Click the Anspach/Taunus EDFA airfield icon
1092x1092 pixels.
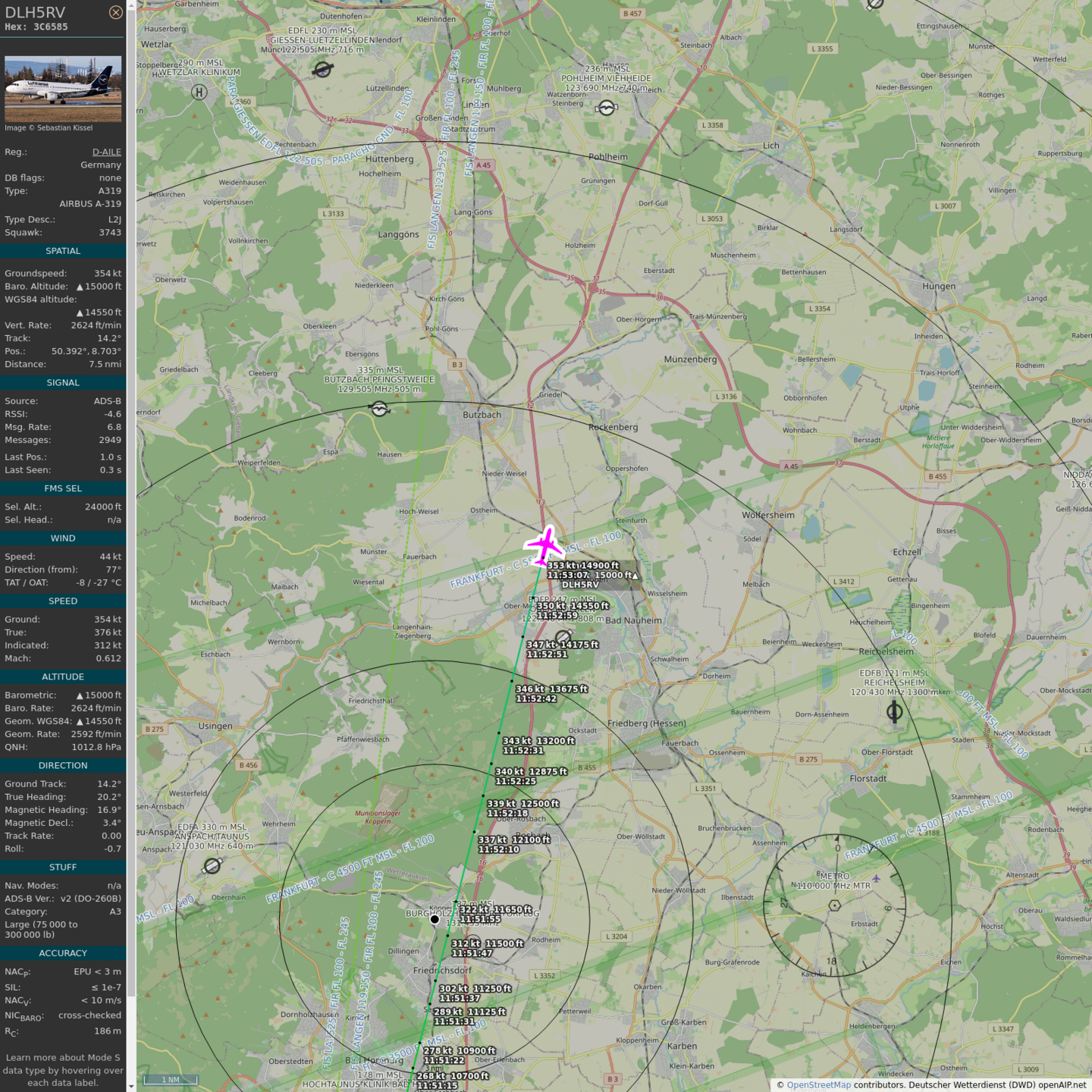pos(212,865)
